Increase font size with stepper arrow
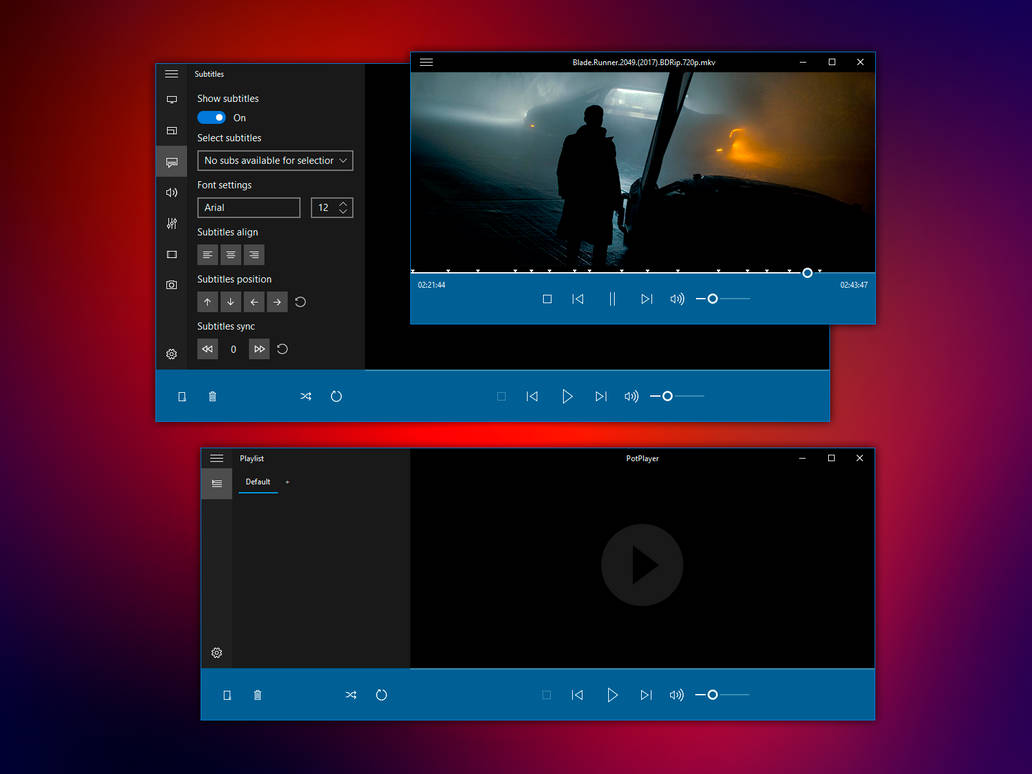1032x774 pixels. click(343, 203)
